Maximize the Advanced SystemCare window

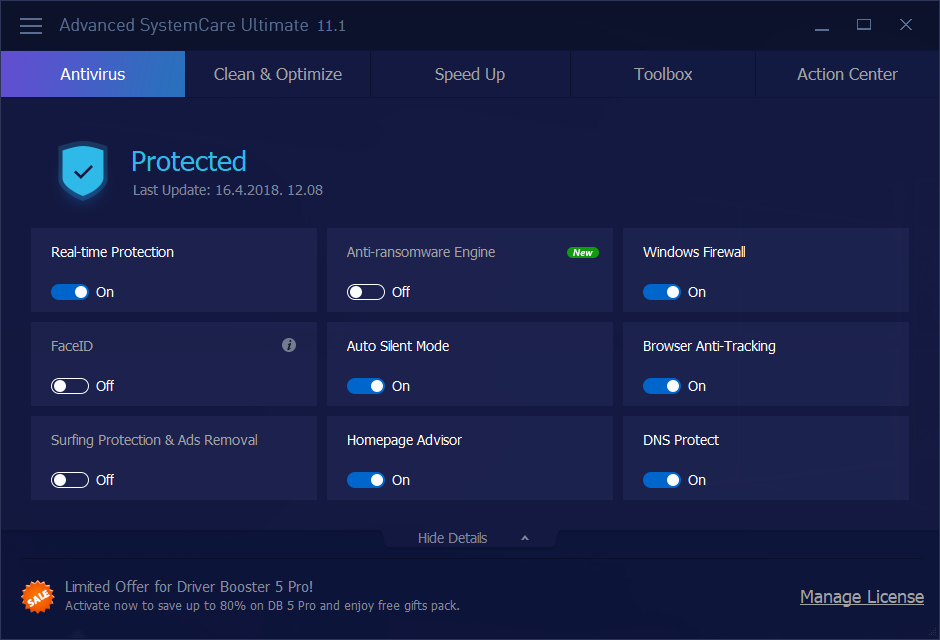[x=864, y=25]
